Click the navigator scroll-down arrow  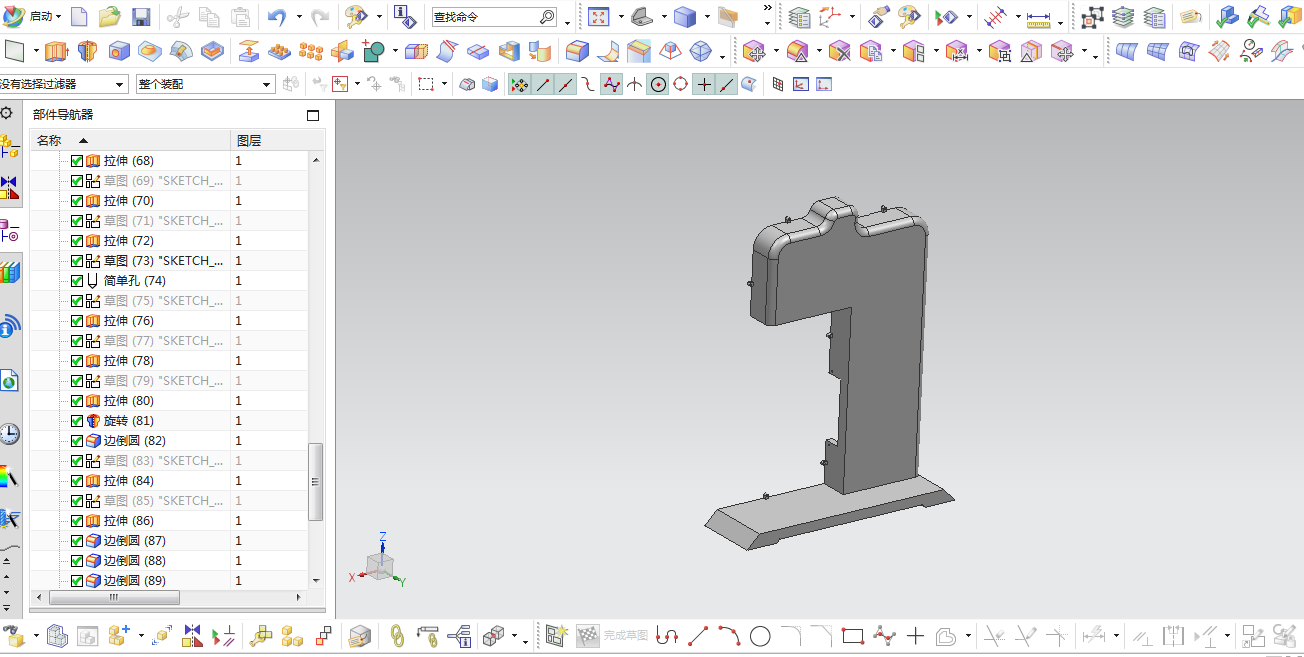pos(316,580)
